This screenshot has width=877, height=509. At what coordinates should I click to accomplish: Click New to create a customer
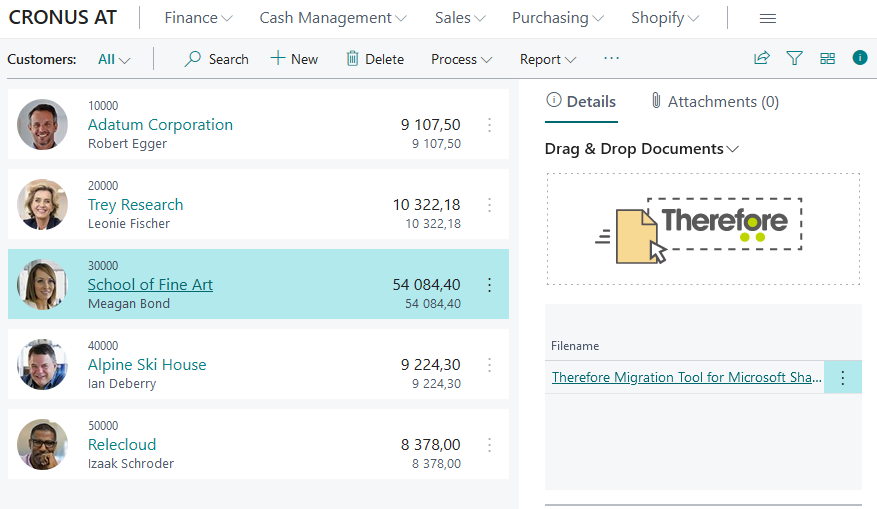point(294,59)
